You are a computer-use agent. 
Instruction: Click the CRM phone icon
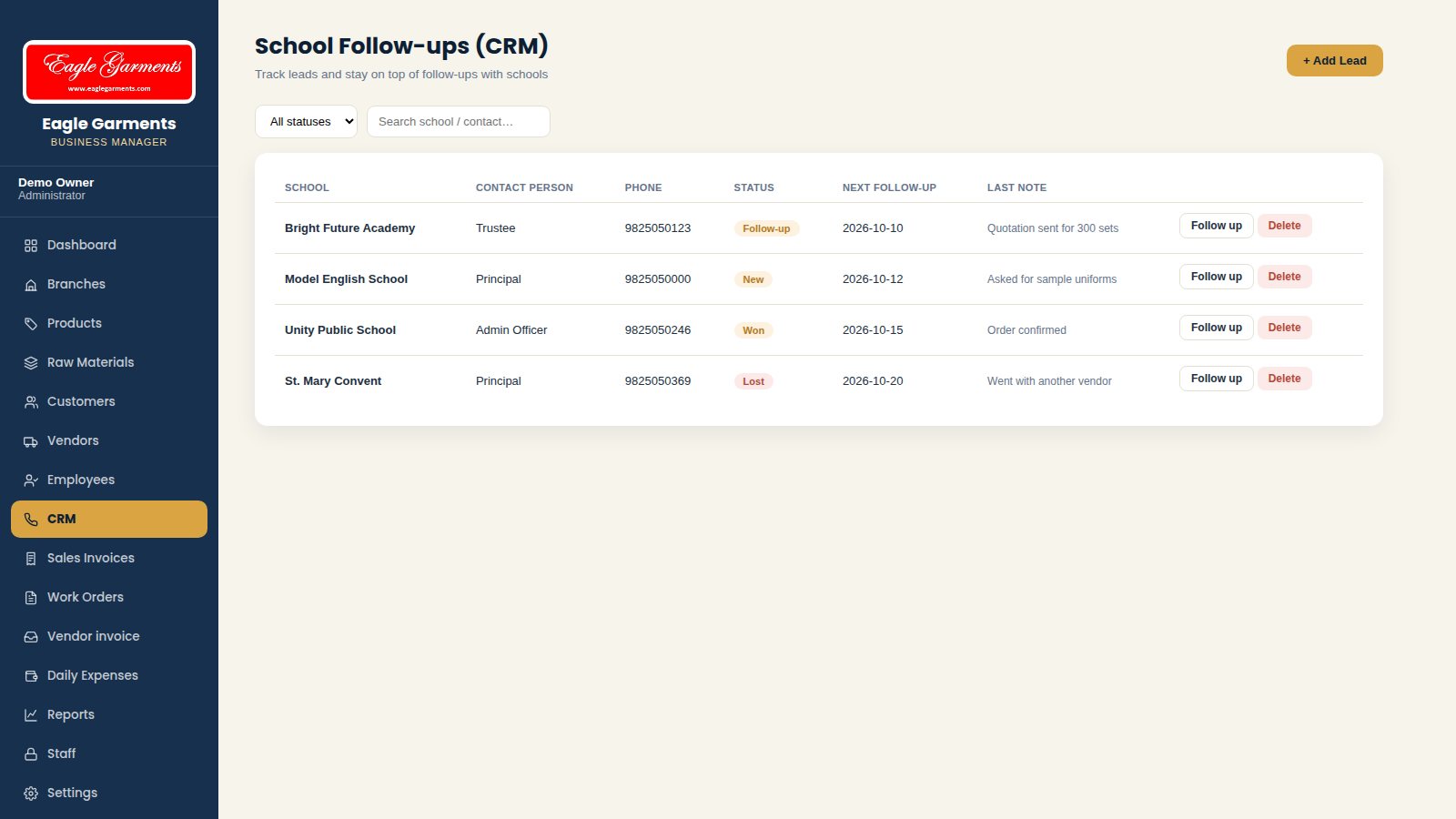[x=31, y=520]
